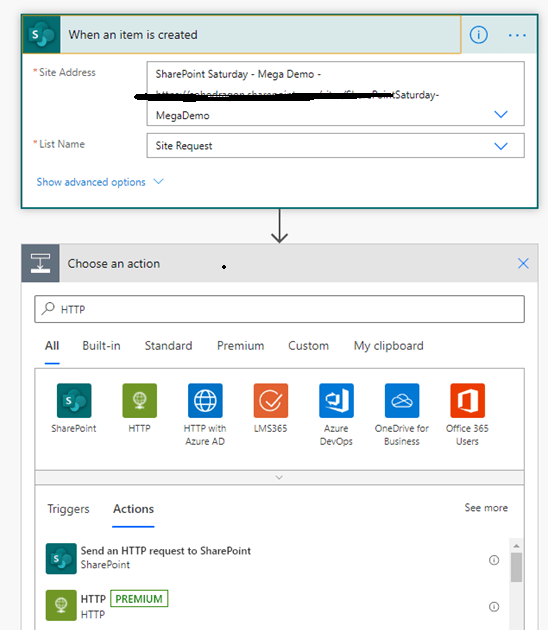The height and width of the screenshot is (630, 548).
Task: Open the My clipboard tab
Action: 389,346
